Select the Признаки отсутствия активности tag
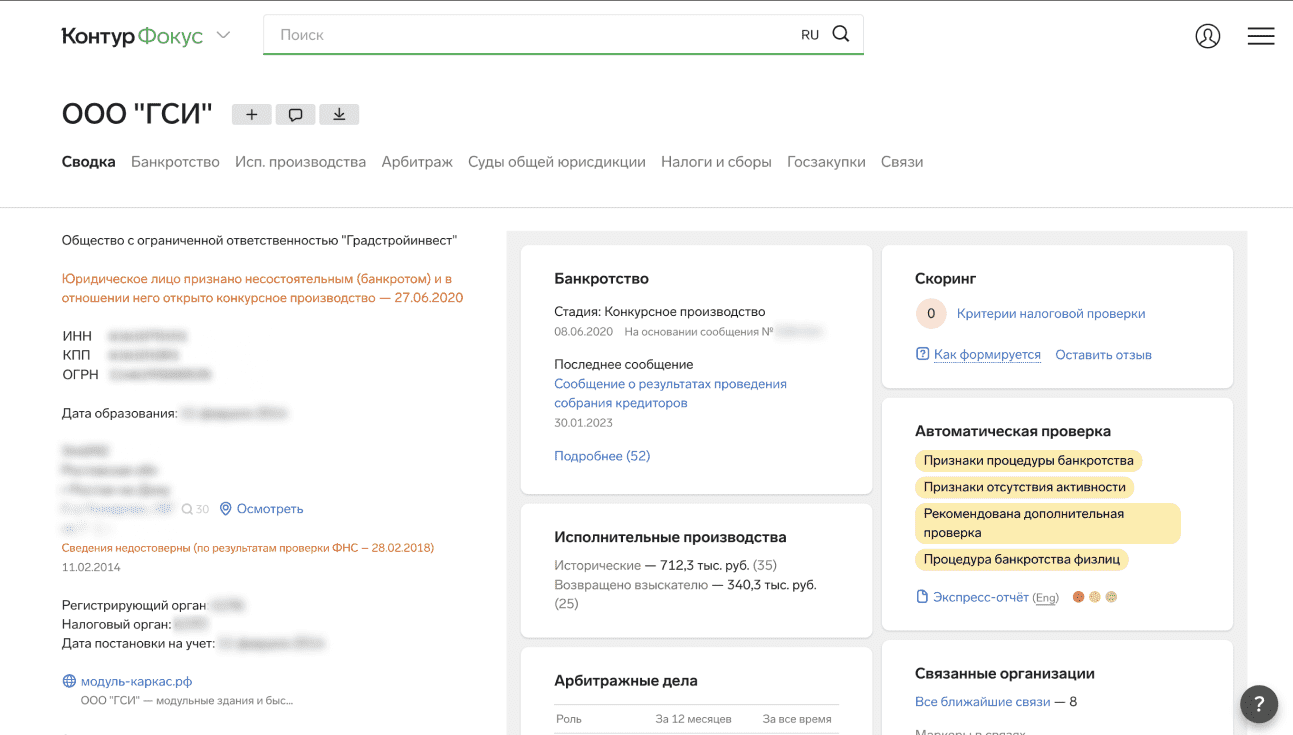1293x735 pixels. (x=1024, y=487)
